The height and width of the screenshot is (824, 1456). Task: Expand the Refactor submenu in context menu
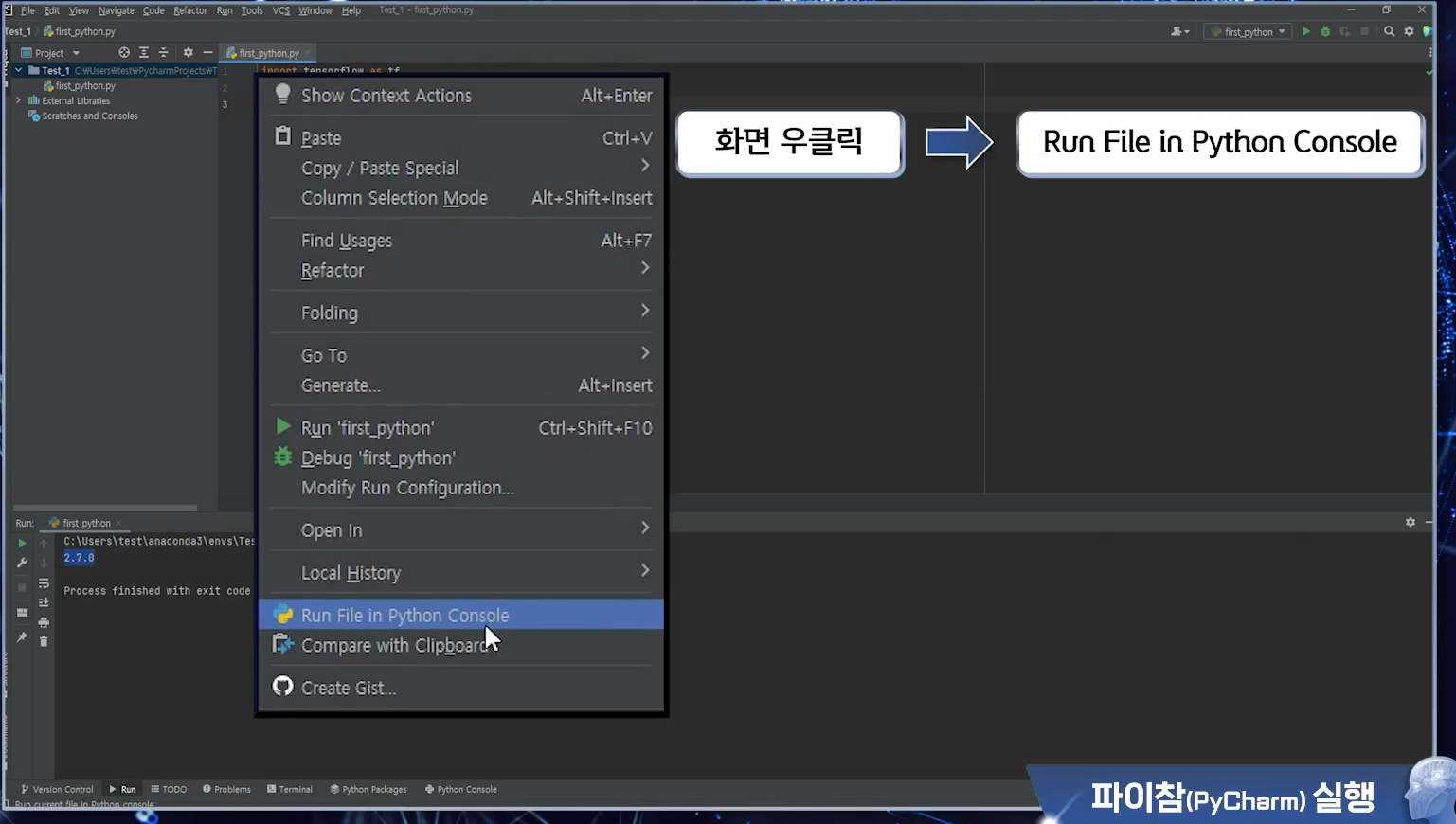coord(460,271)
